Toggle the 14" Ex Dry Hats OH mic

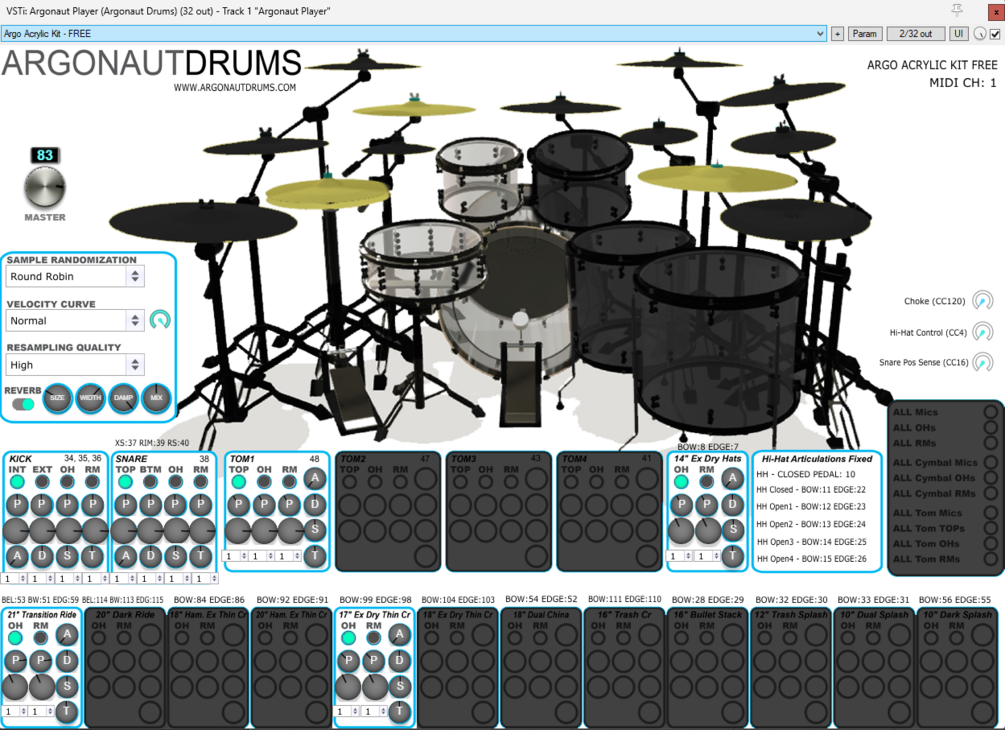(681, 481)
